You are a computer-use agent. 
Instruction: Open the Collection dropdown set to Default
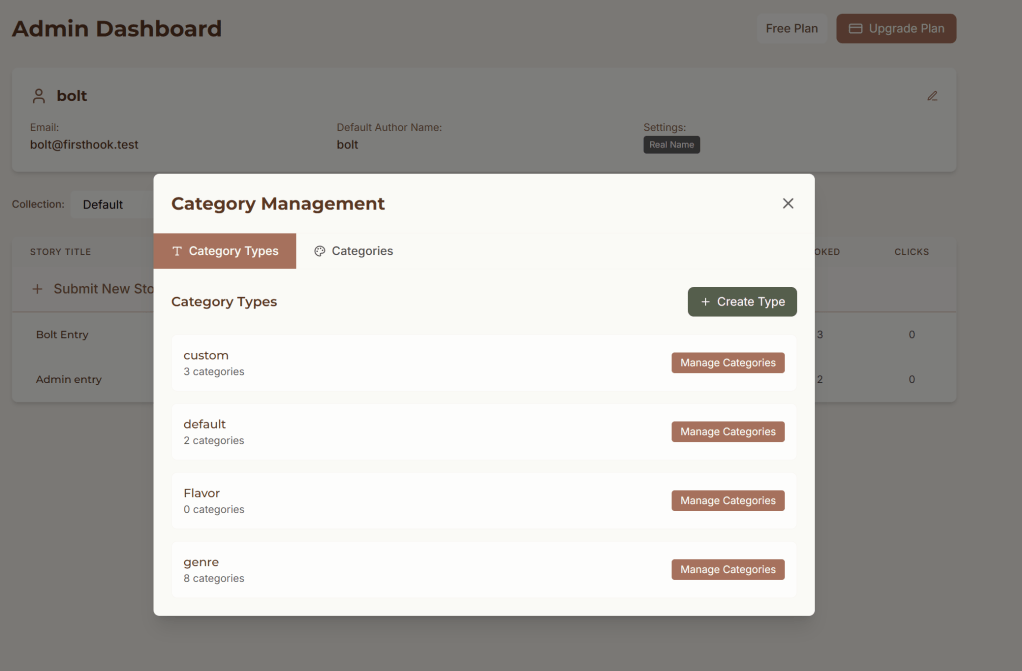pyautogui.click(x=110, y=205)
